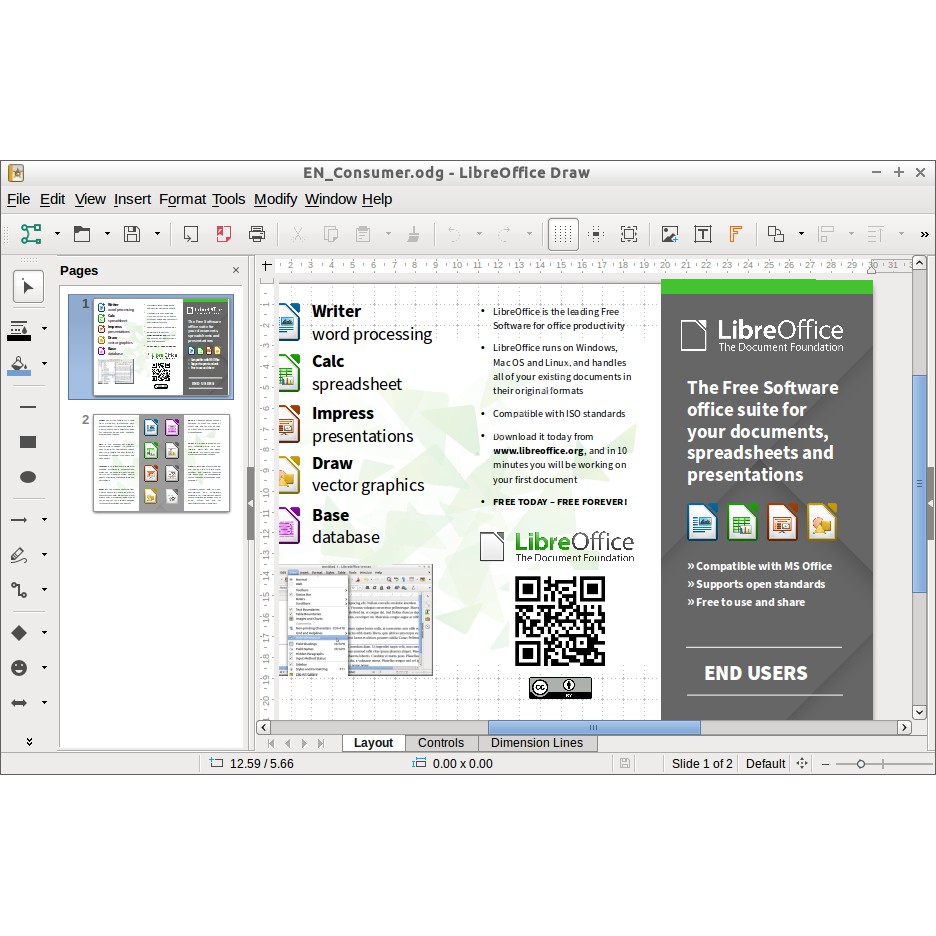Toggle Helplines While Moving
Image resolution: width=936 pixels, height=936 pixels.
pos(629,234)
